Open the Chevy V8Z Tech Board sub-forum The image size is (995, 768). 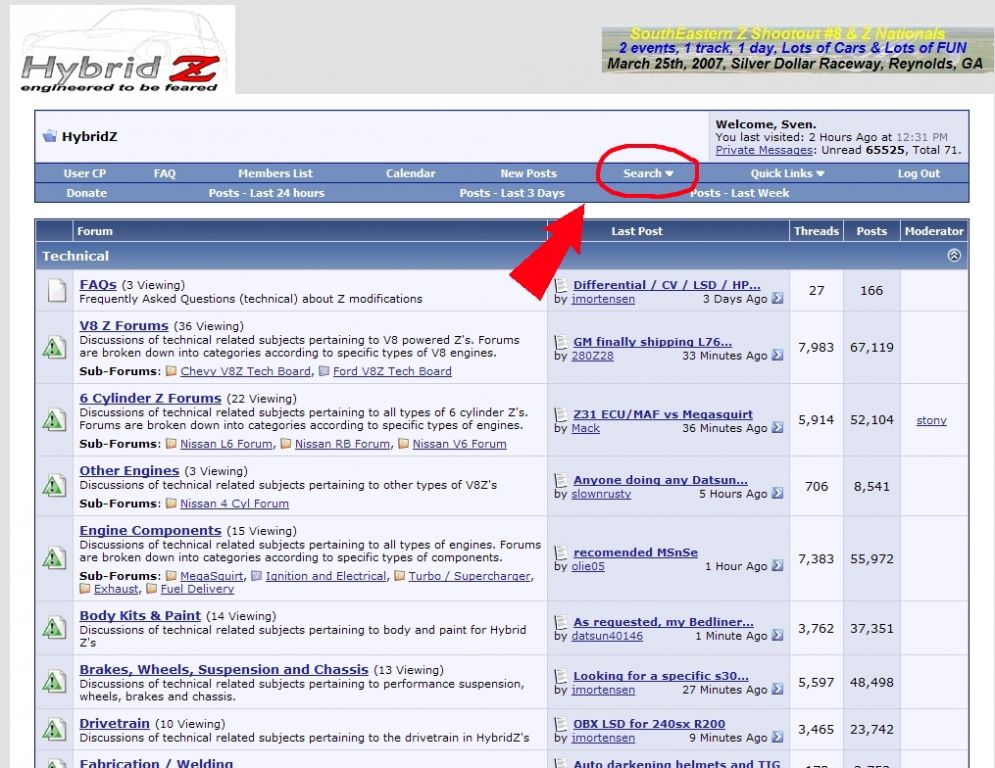[x=245, y=371]
